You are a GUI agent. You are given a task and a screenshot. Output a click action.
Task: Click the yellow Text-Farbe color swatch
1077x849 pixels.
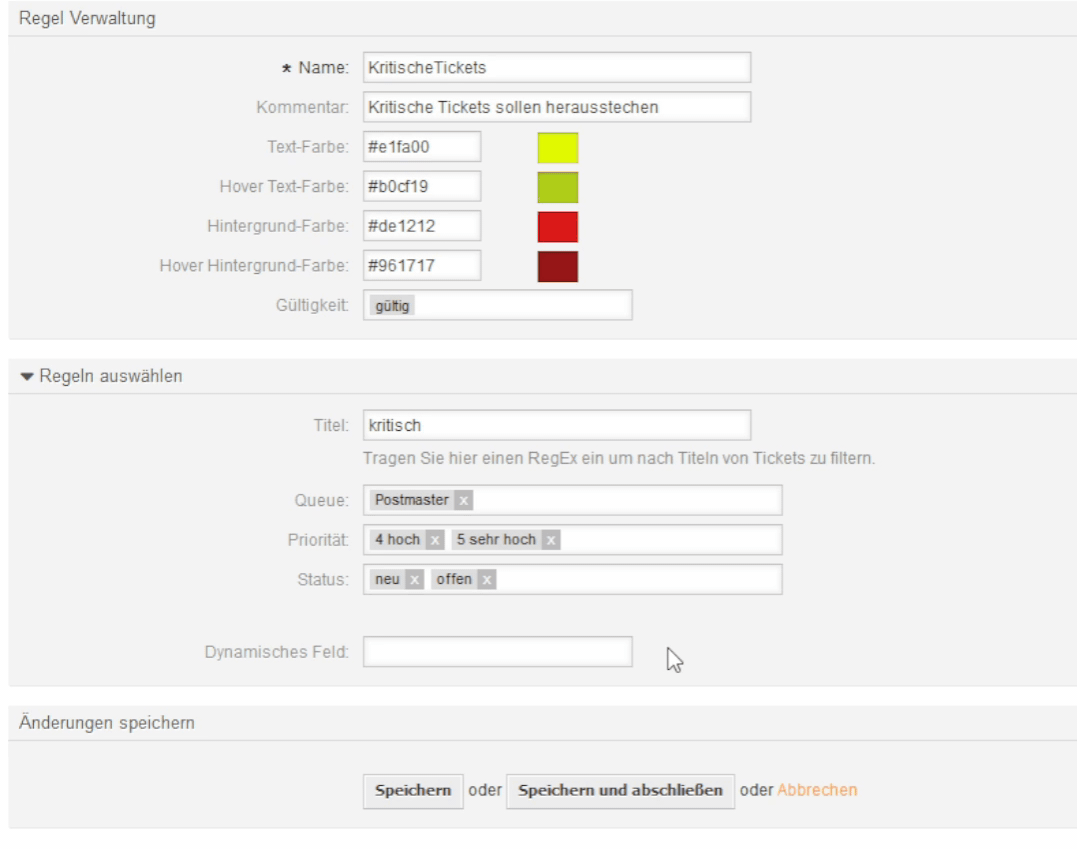(x=557, y=147)
